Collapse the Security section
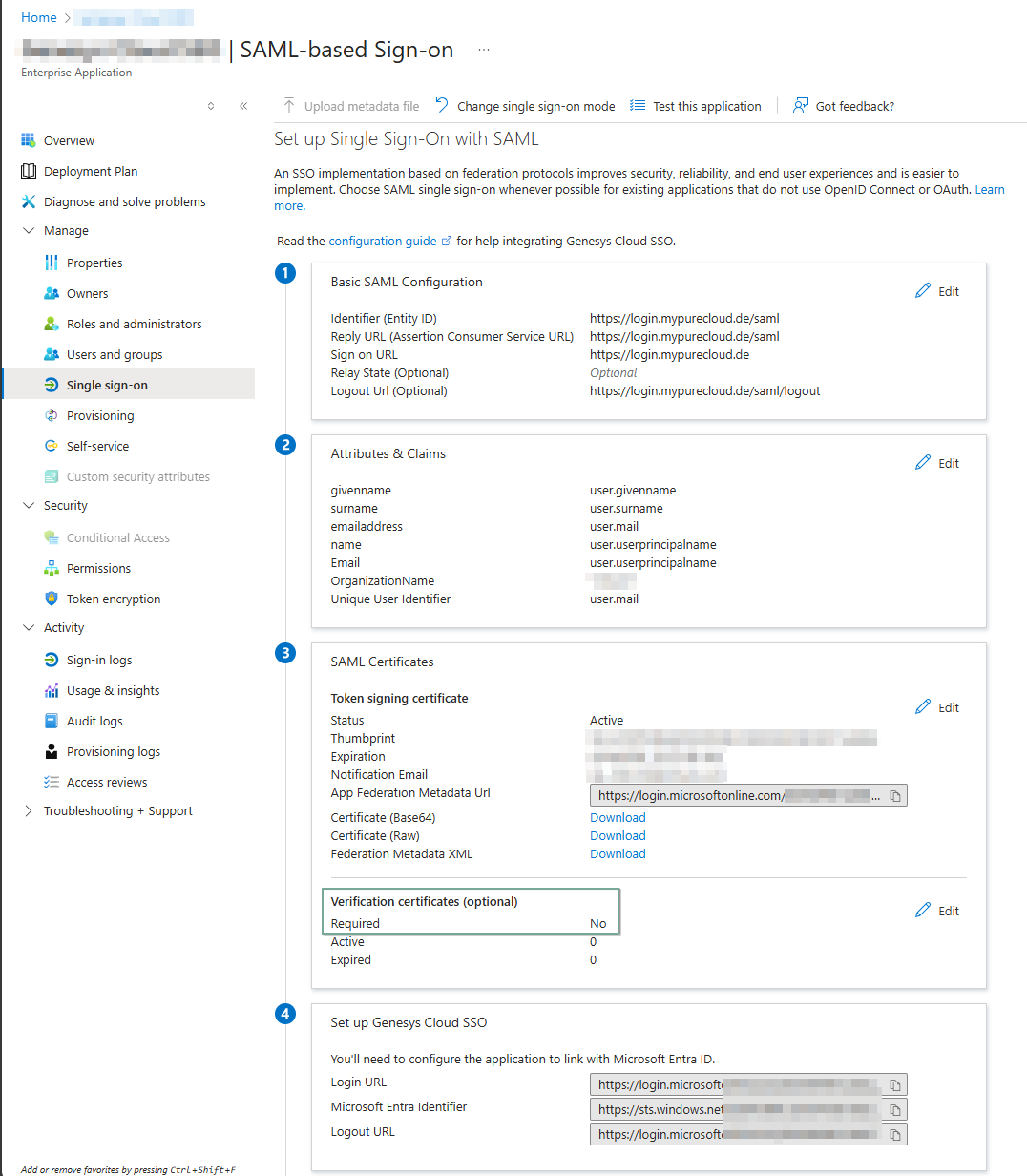This screenshot has width=1027, height=1176. coord(29,505)
